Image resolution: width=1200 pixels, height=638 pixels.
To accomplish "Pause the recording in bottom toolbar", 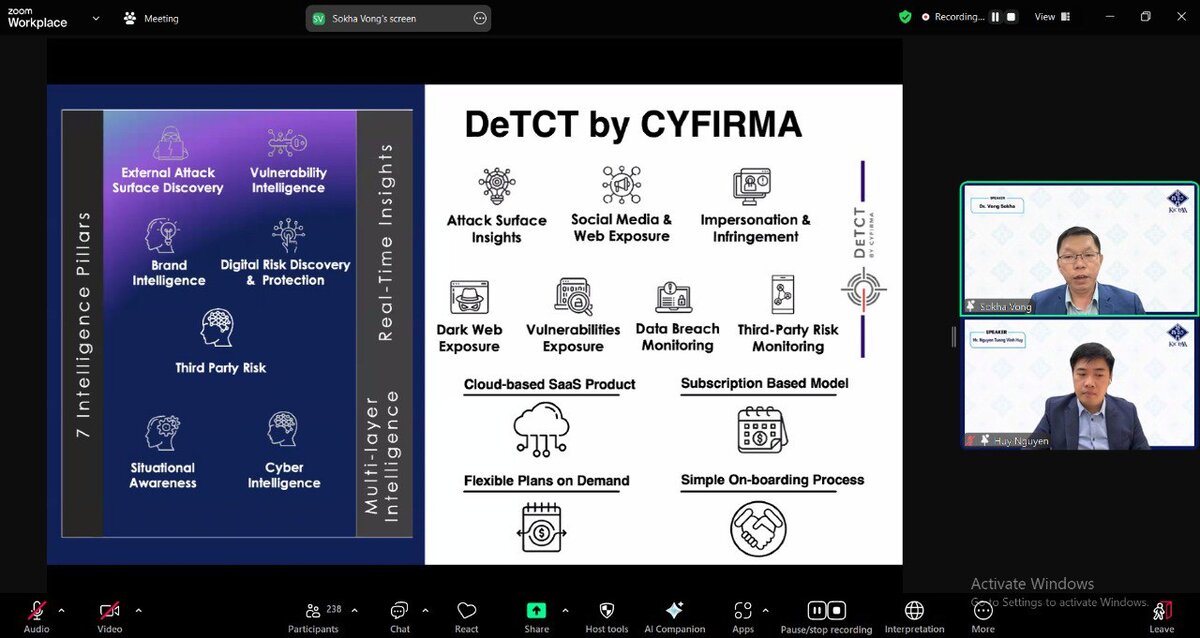I will click(817, 610).
